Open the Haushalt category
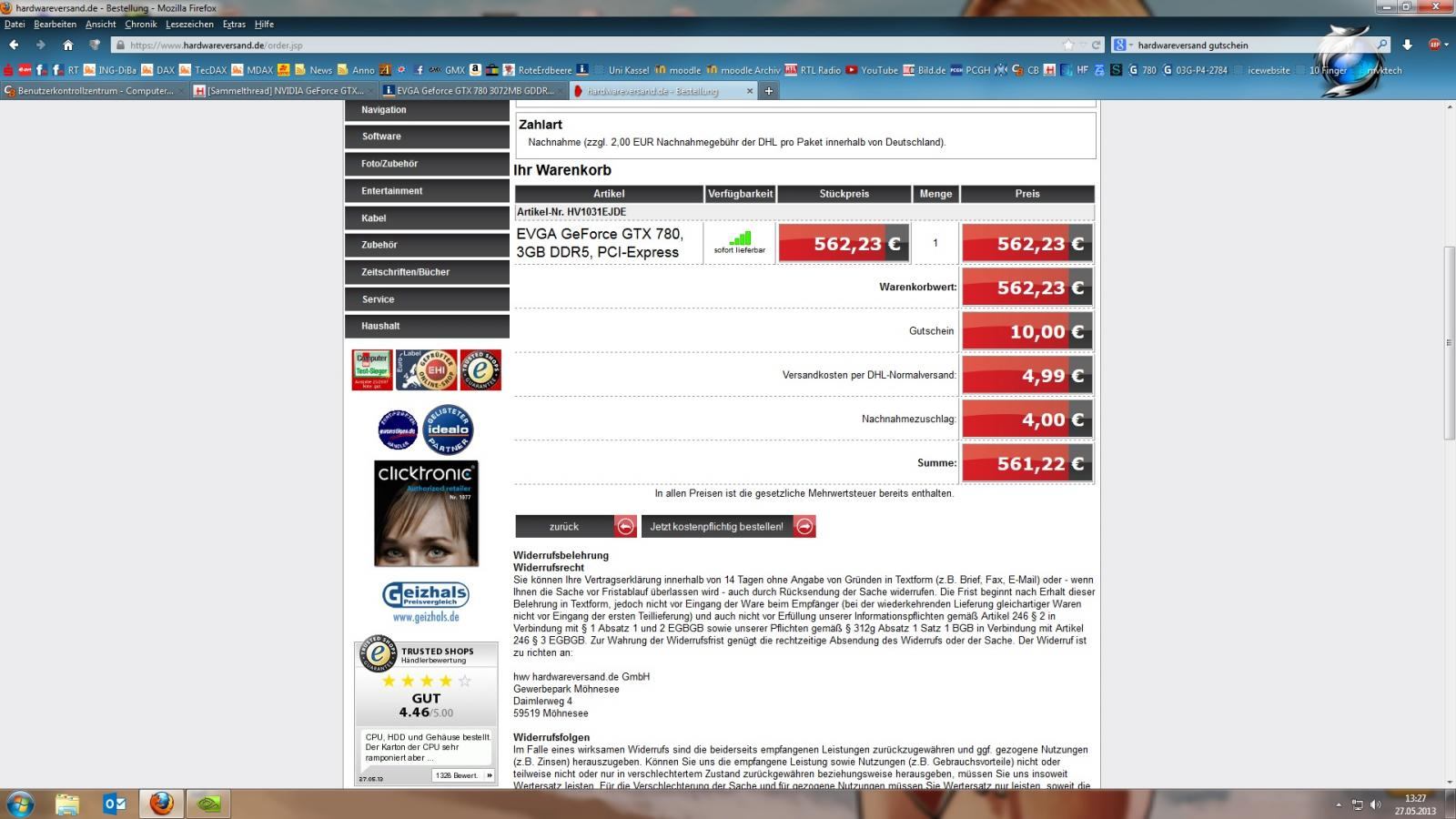The height and width of the screenshot is (819, 1456). tap(427, 326)
